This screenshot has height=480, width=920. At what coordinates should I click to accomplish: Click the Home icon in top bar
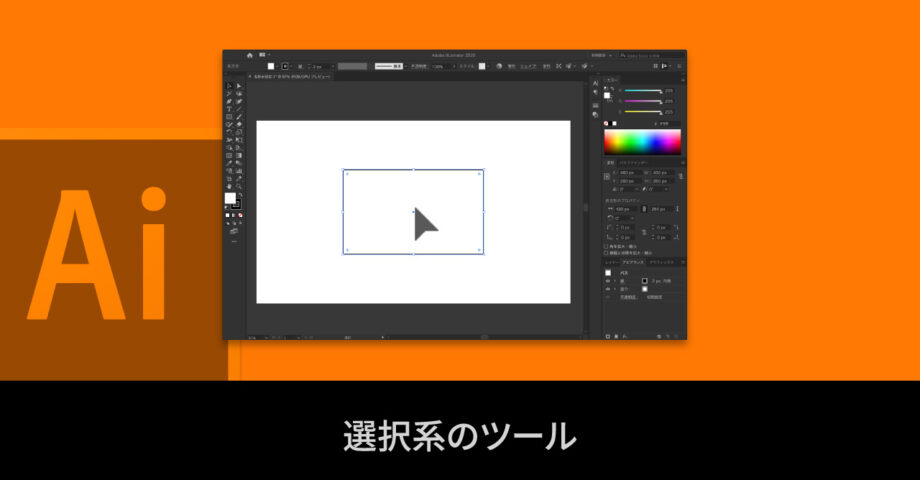click(250, 55)
